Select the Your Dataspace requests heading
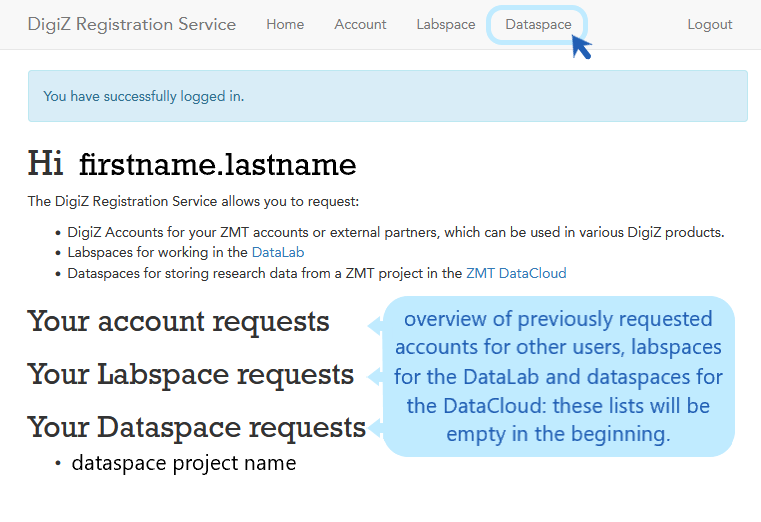The height and width of the screenshot is (522, 761). (x=196, y=427)
